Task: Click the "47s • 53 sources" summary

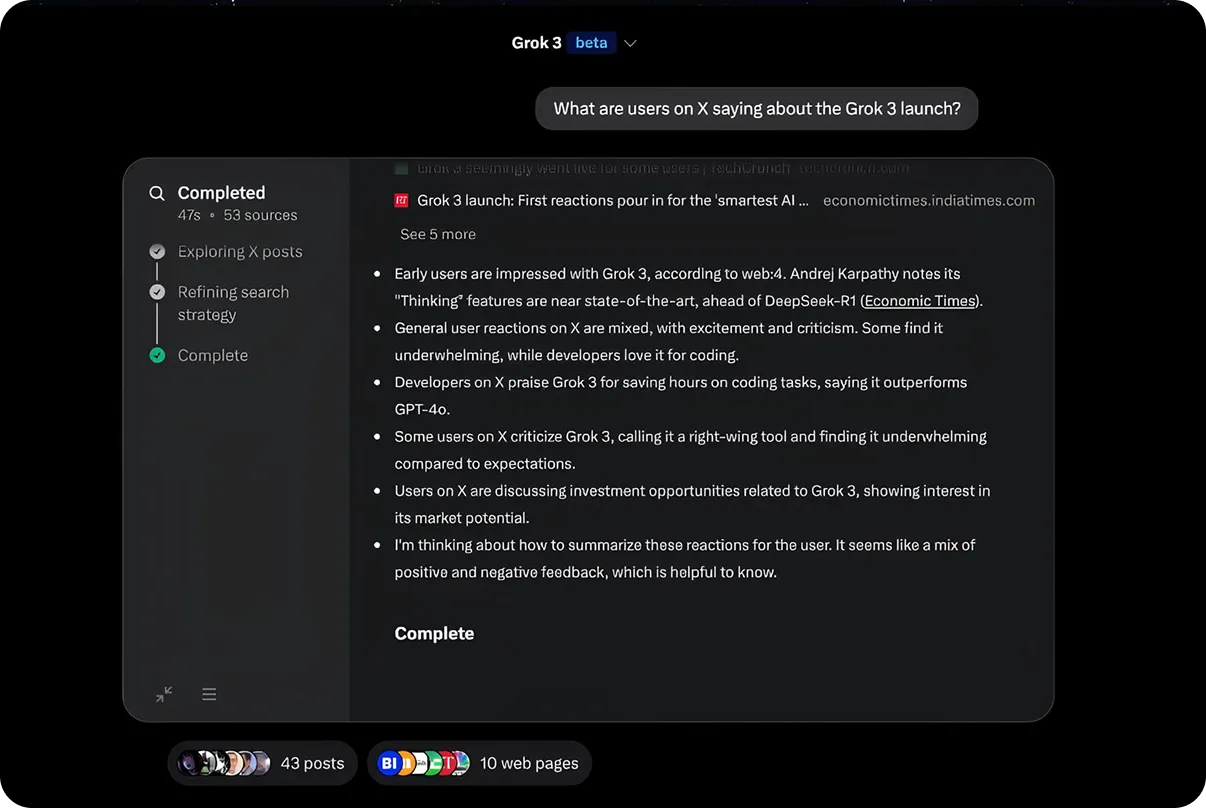Action: pos(237,215)
